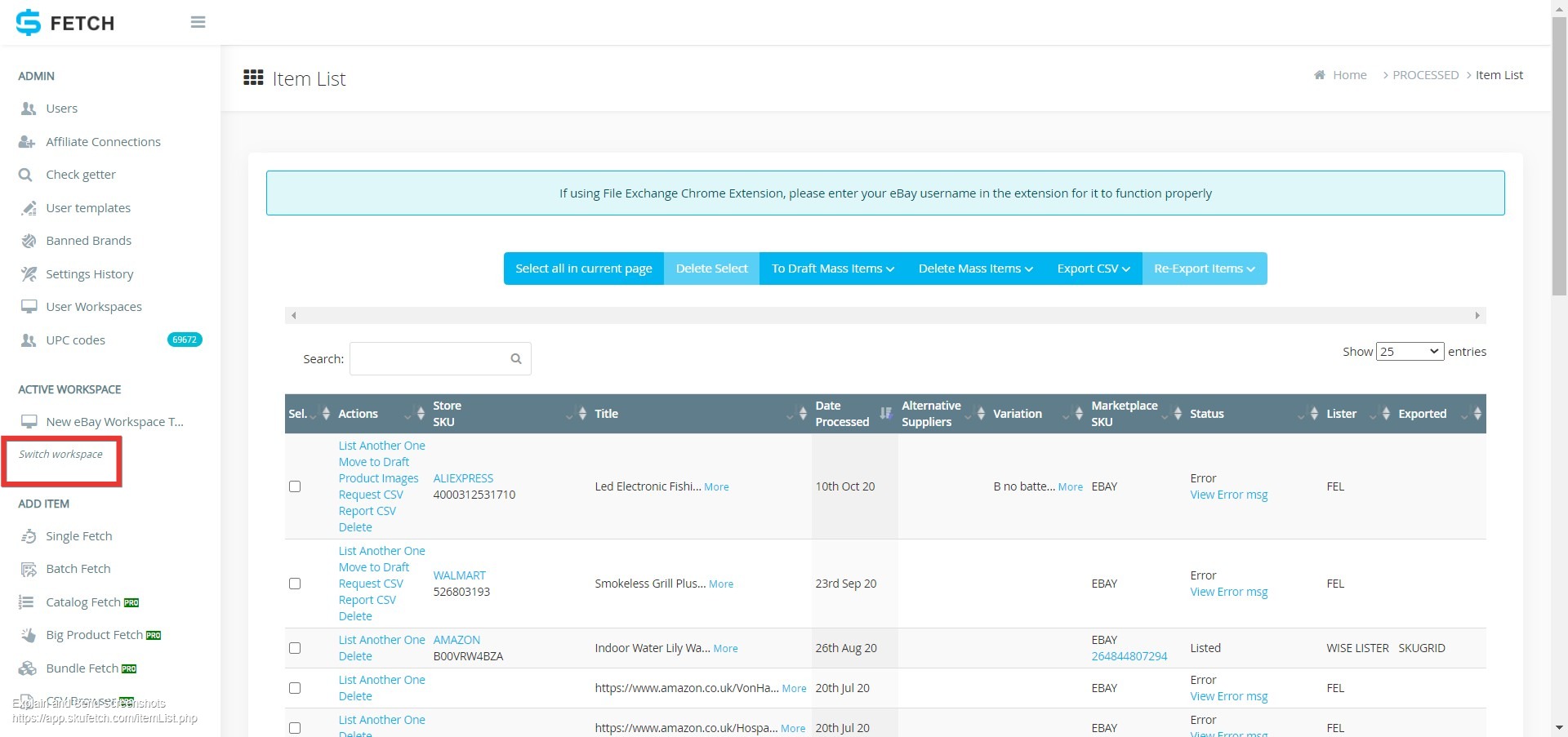The width and height of the screenshot is (1568, 737).
Task: Click the 69672 UPC count badge
Action: (x=185, y=340)
